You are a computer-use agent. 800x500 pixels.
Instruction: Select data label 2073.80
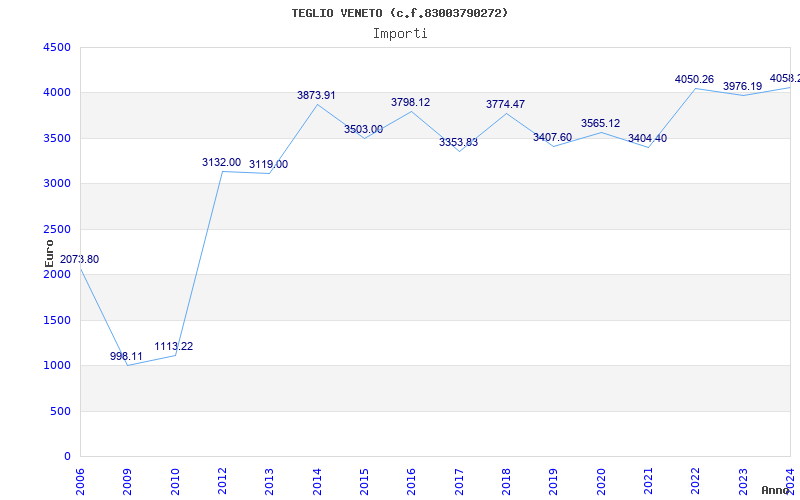pyautogui.click(x=80, y=259)
